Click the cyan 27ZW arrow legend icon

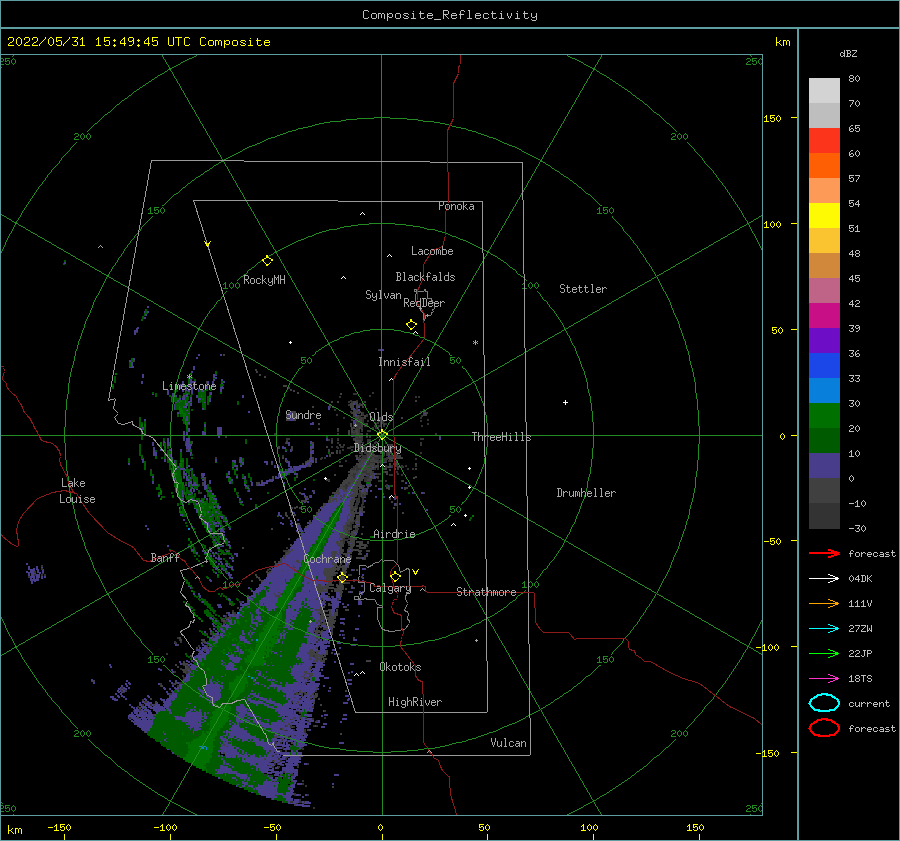click(824, 629)
